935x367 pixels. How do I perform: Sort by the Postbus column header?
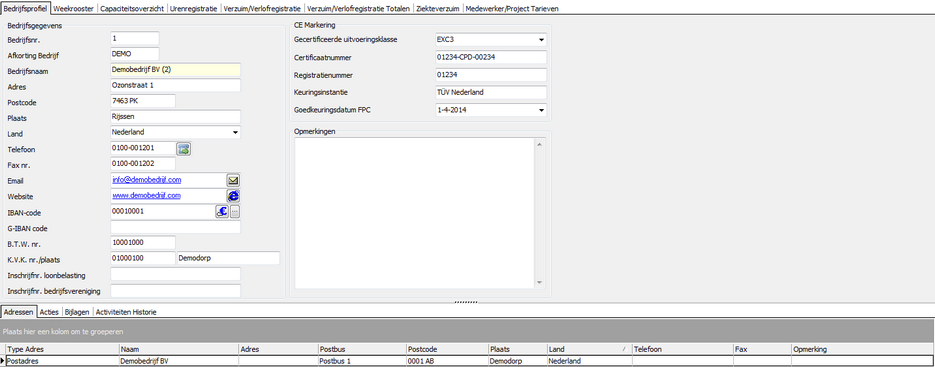(362, 349)
